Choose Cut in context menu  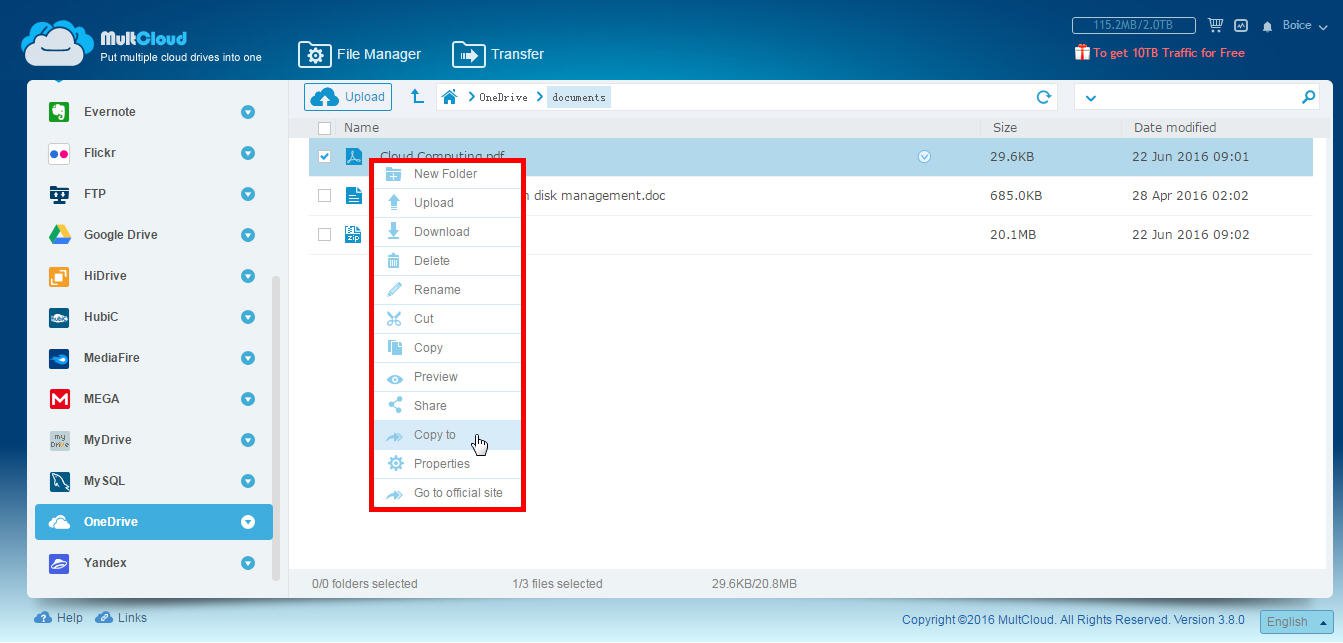tap(447, 319)
